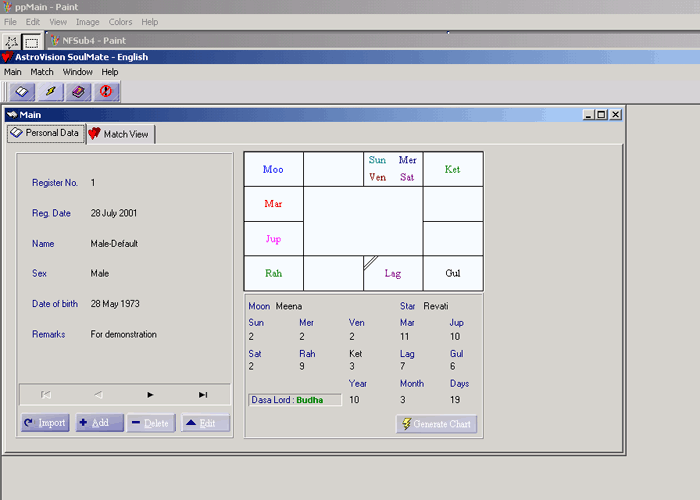
Task: Click the Gul cell in the chart
Action: 453,273
